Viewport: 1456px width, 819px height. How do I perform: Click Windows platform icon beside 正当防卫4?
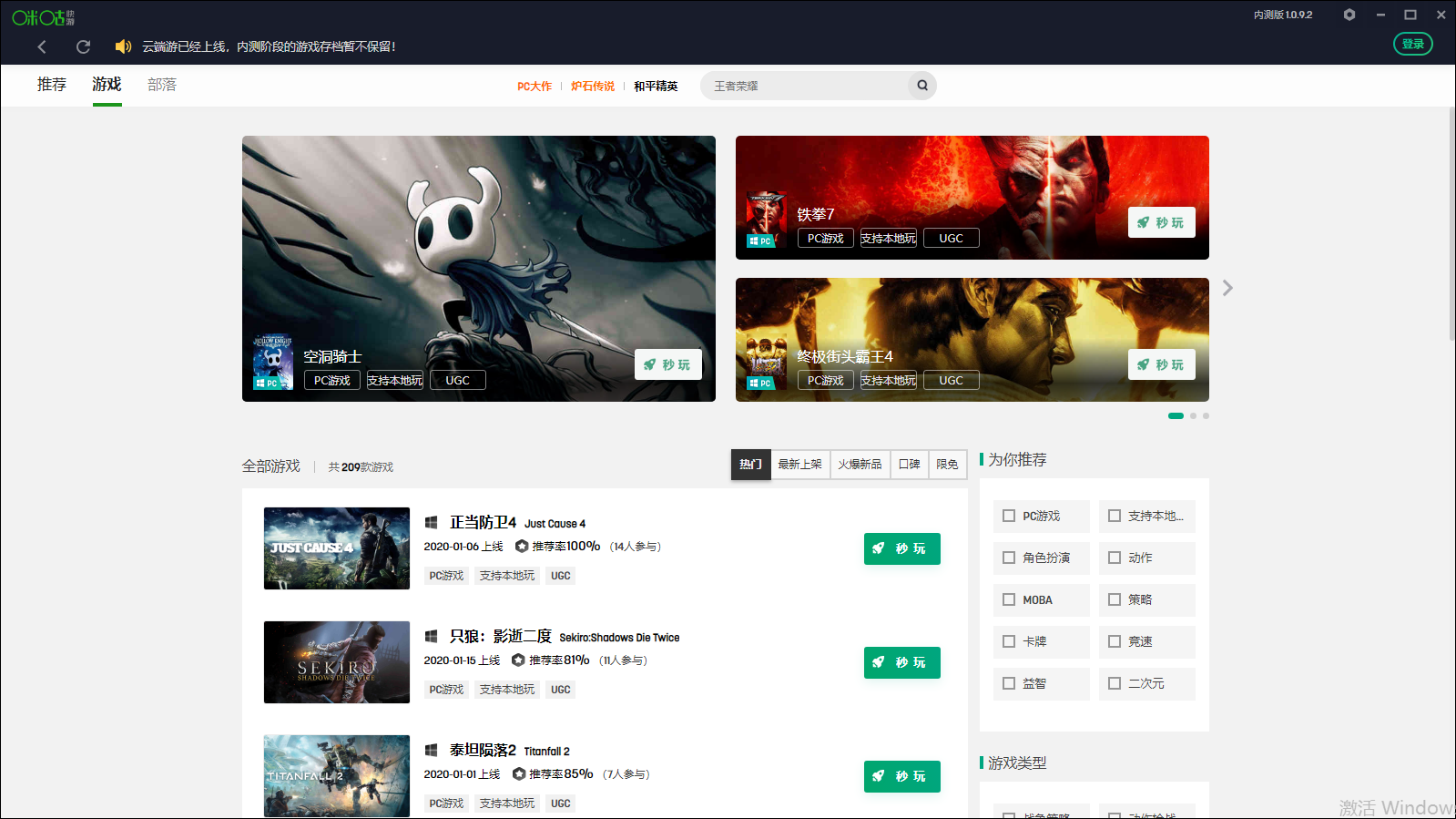[432, 523]
